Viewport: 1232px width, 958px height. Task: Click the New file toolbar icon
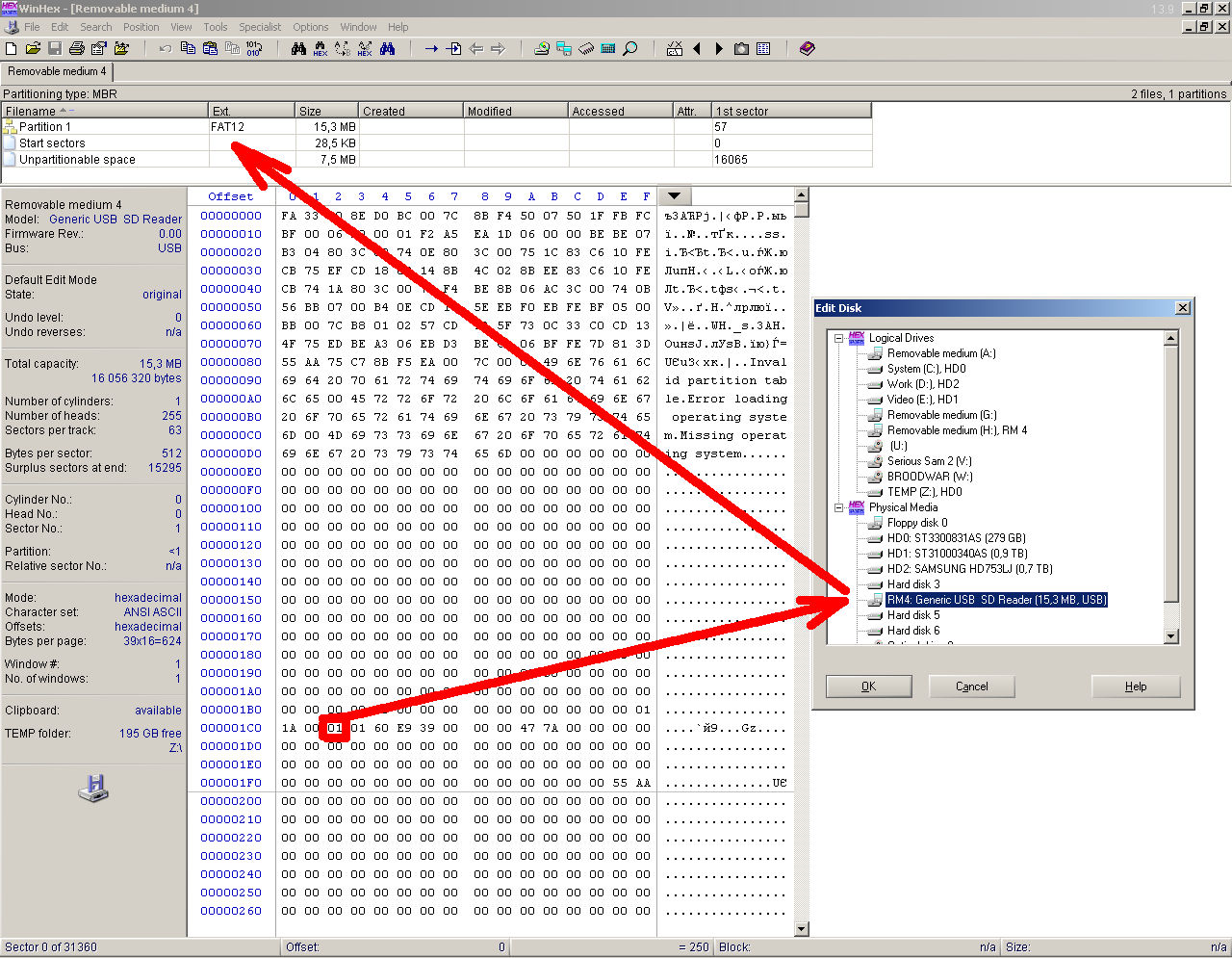12,48
